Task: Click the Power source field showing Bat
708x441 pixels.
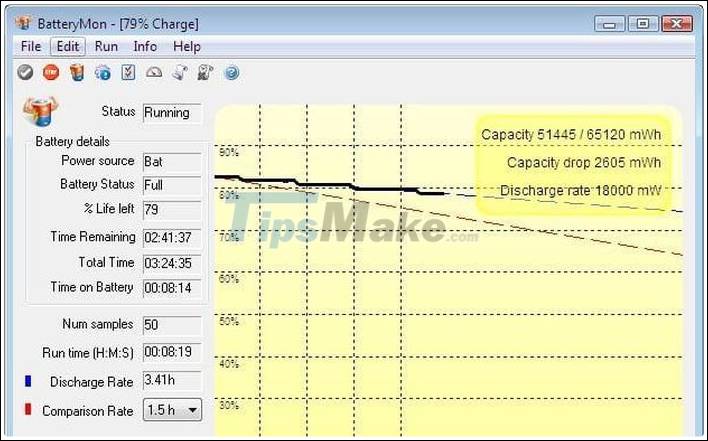Action: 172,162
